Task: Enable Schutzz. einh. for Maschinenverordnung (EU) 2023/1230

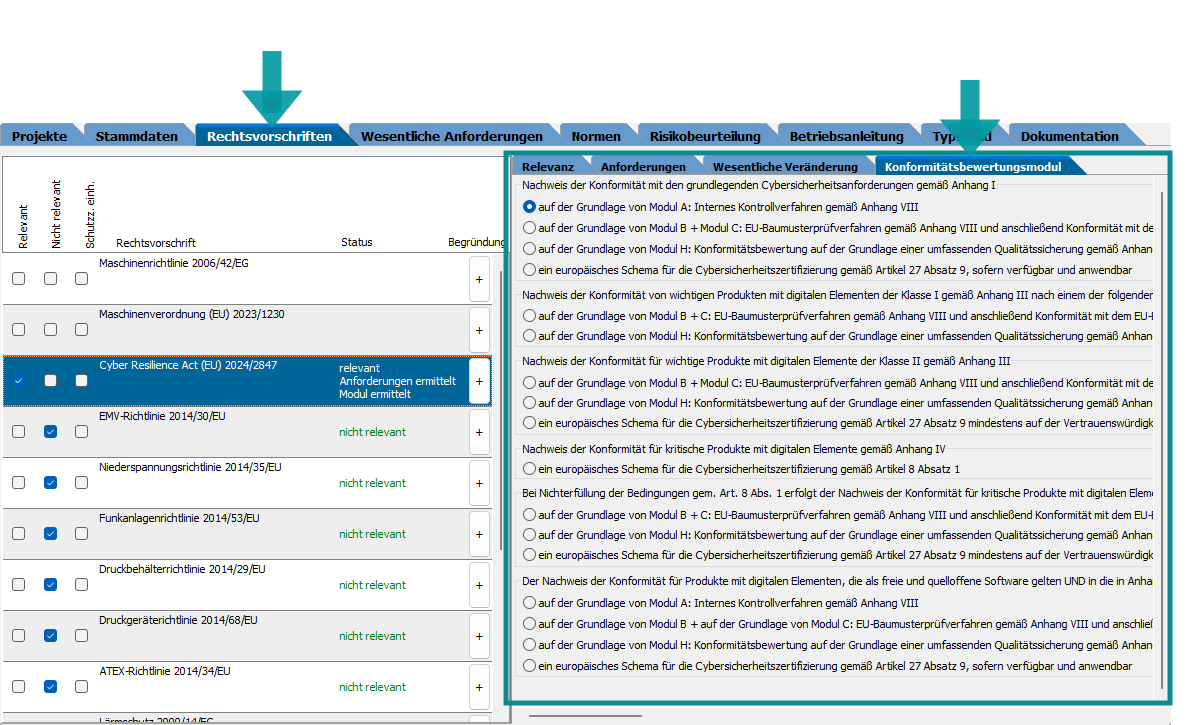Action: coord(82,330)
